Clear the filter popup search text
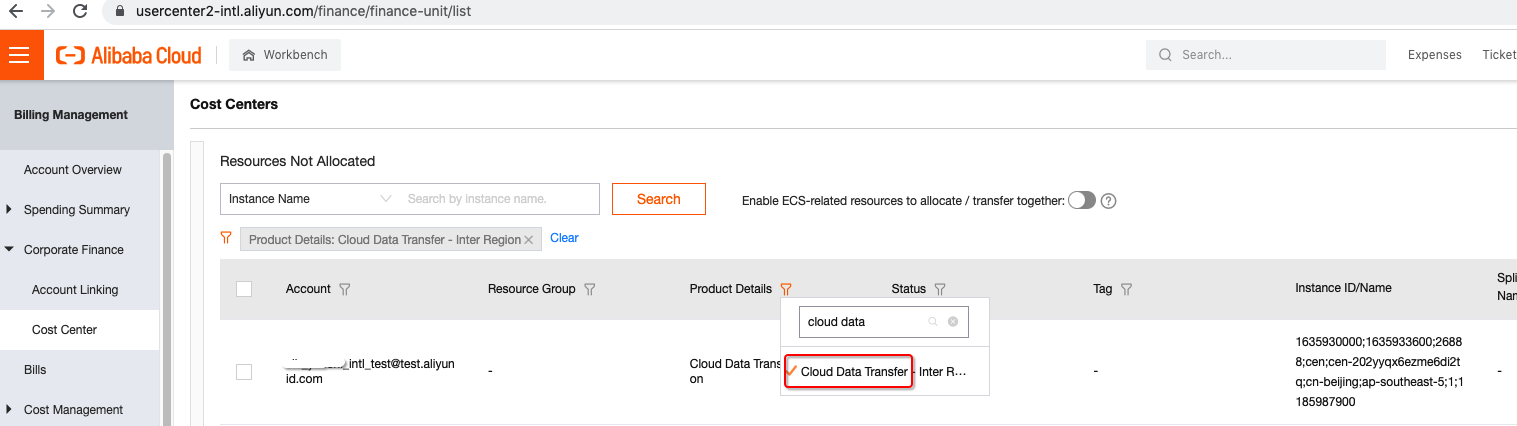The image size is (1517, 426). 953,322
